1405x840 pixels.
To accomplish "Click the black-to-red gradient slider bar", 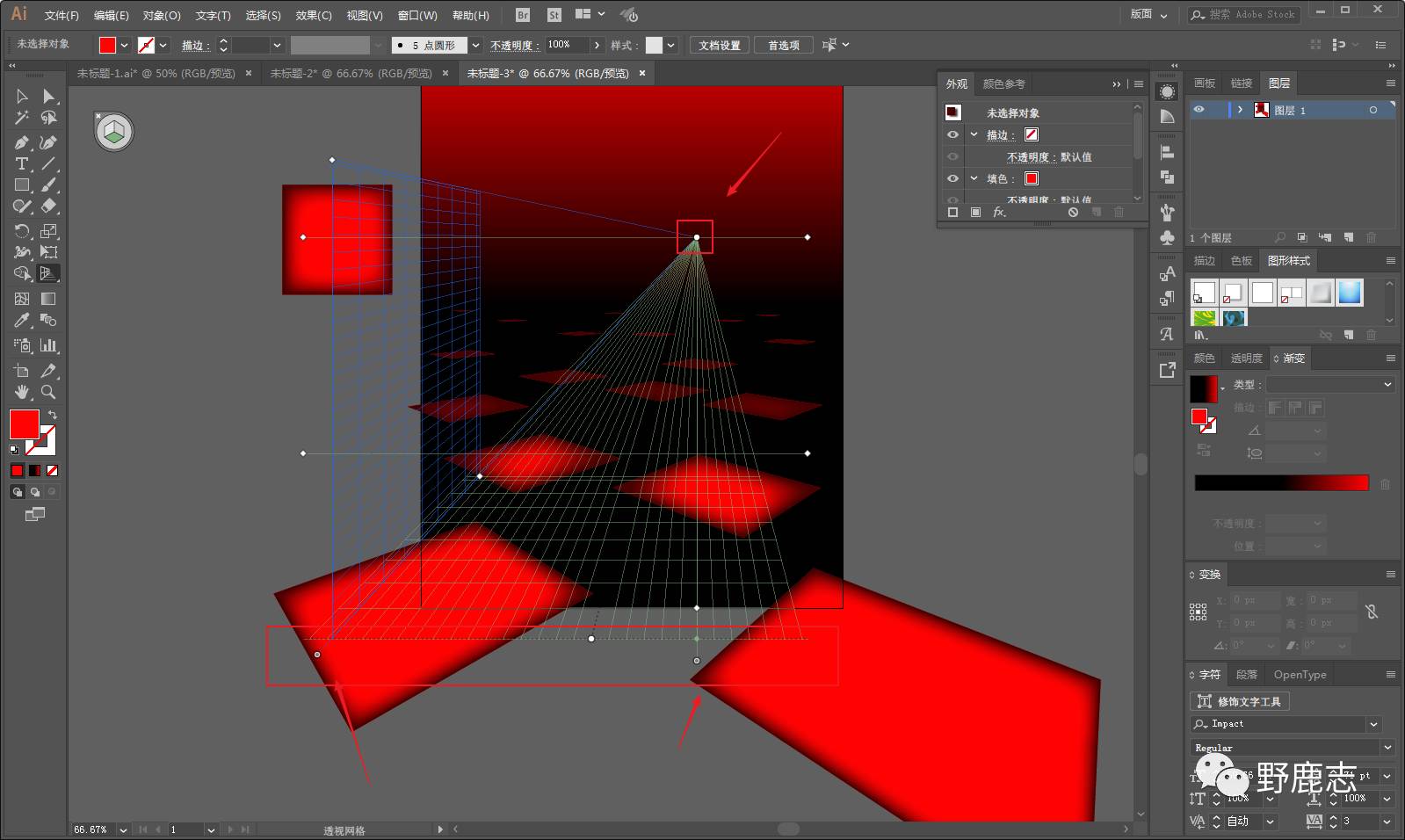I will tap(1281, 482).
